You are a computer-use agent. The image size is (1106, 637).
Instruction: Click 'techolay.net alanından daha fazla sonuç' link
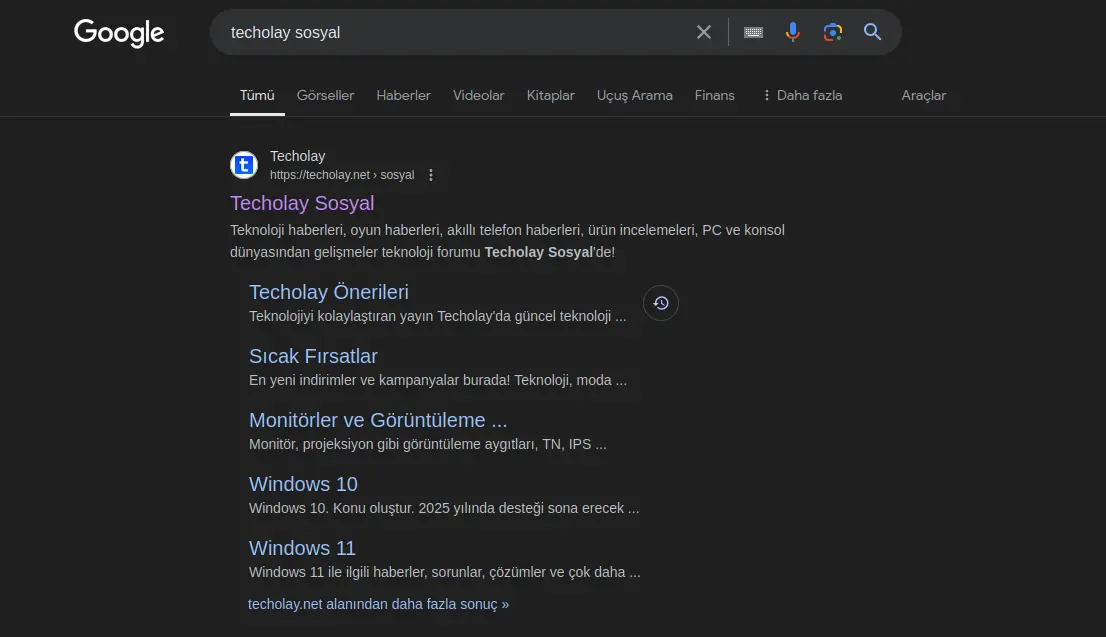point(378,605)
